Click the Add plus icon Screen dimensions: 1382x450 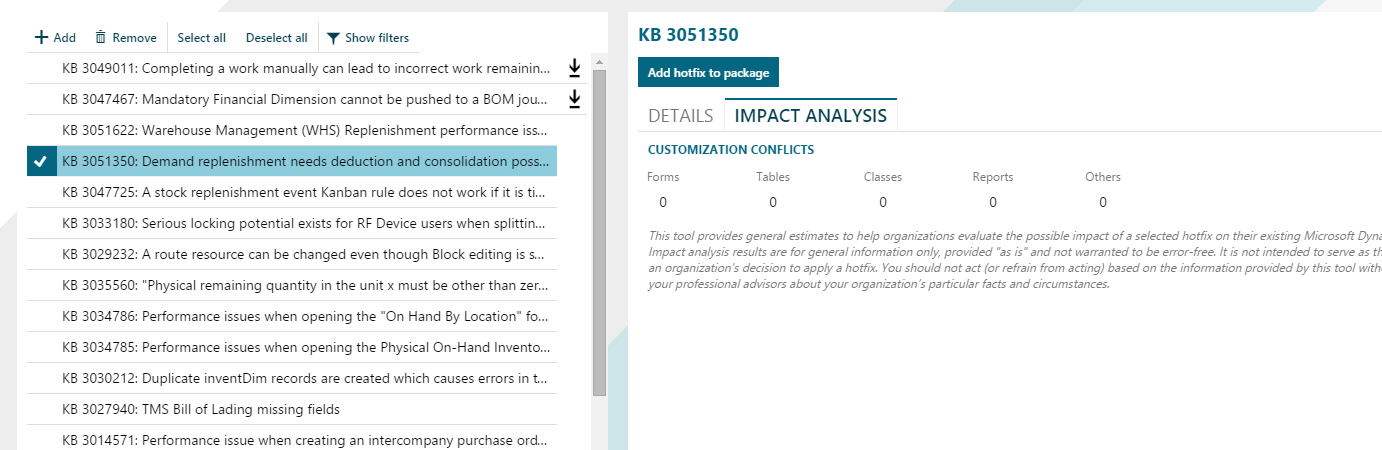pyautogui.click(x=41, y=38)
